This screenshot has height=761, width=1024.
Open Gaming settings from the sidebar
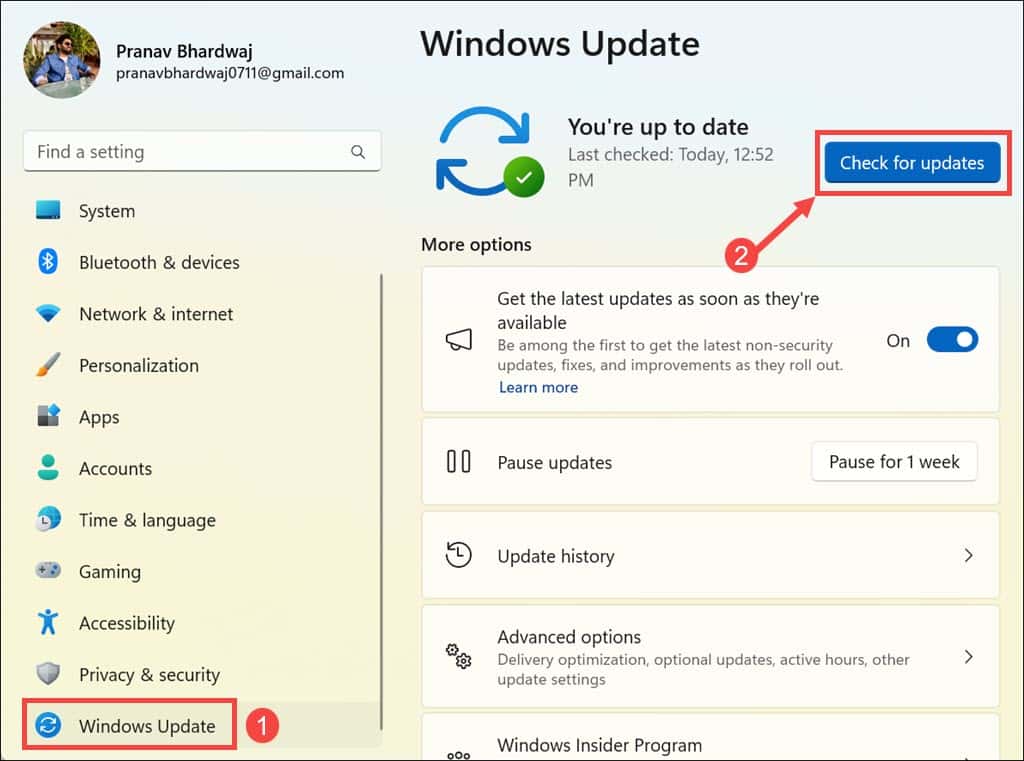pyautogui.click(x=202, y=572)
